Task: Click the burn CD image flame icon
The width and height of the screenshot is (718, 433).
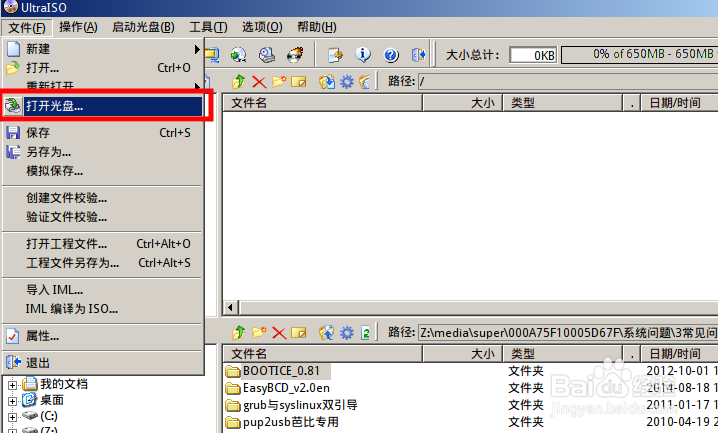Action: pos(295,55)
